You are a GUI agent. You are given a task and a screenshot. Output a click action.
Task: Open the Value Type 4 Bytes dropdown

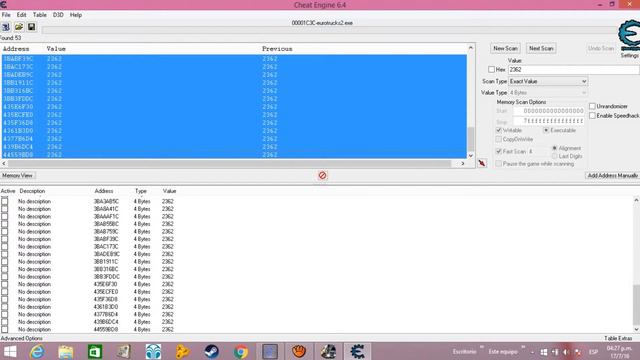(548, 93)
